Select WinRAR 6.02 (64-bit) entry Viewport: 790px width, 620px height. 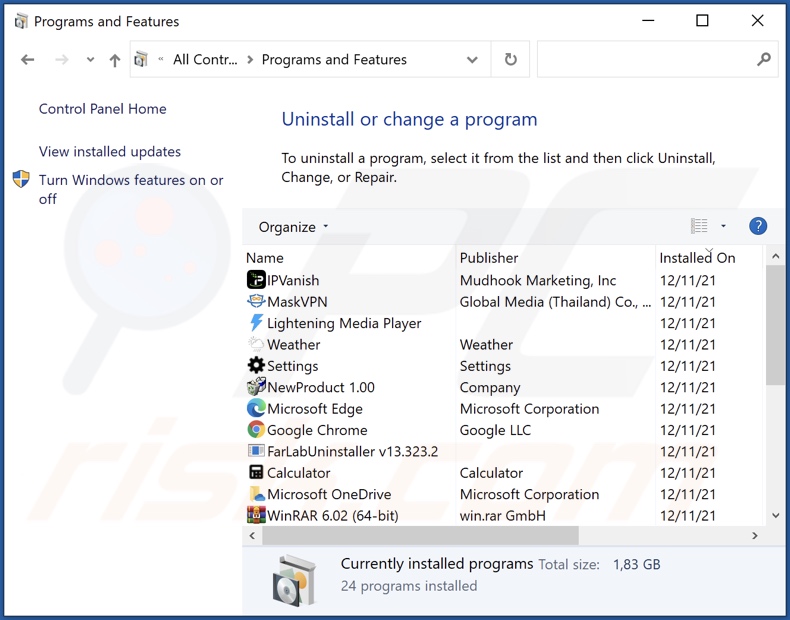(x=333, y=516)
